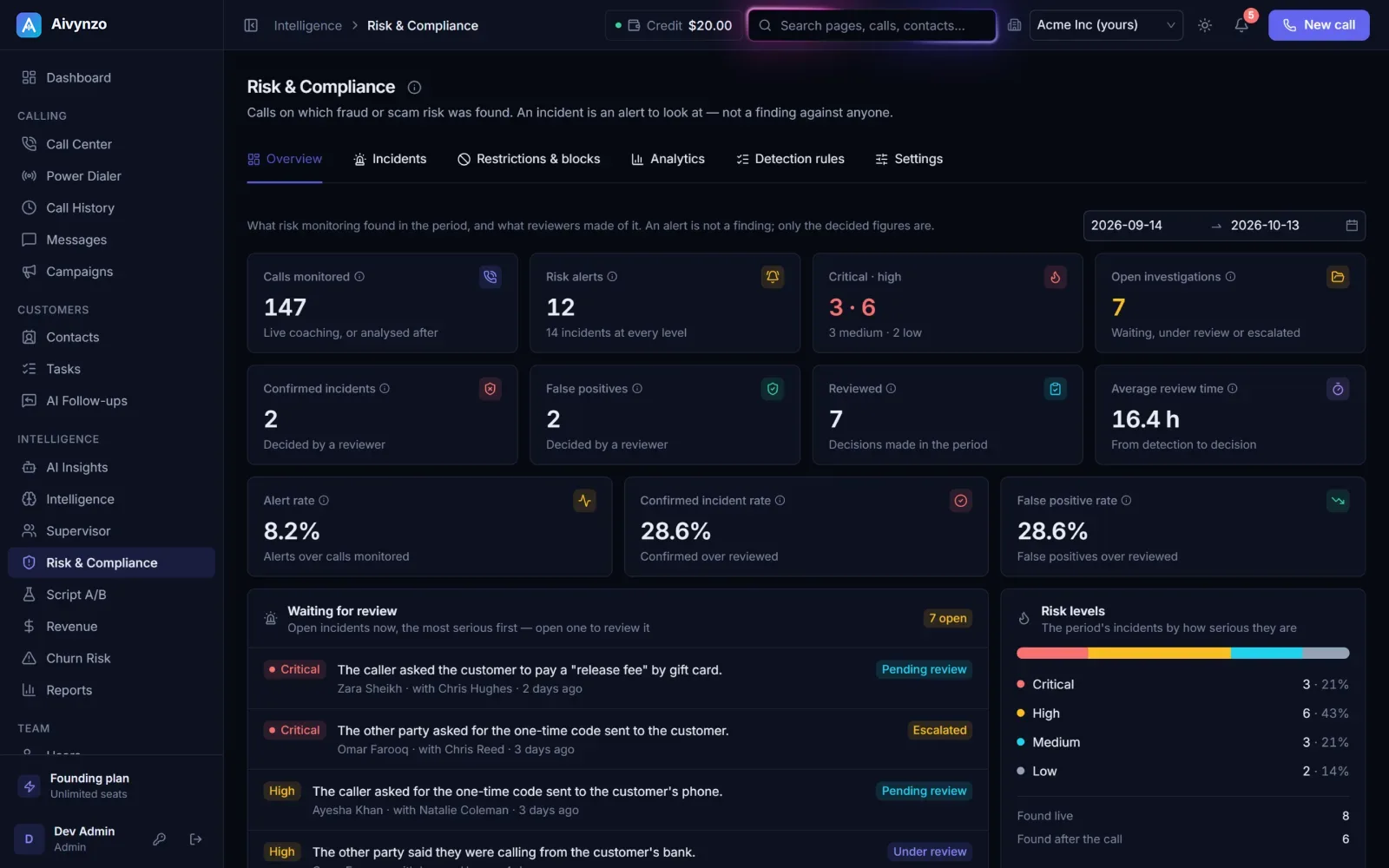Open Restrictions & blocks tab
The image size is (1389, 868).
(529, 159)
